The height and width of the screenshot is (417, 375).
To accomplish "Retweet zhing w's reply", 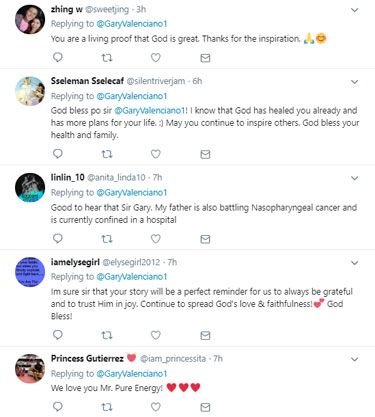I will click(x=107, y=58).
